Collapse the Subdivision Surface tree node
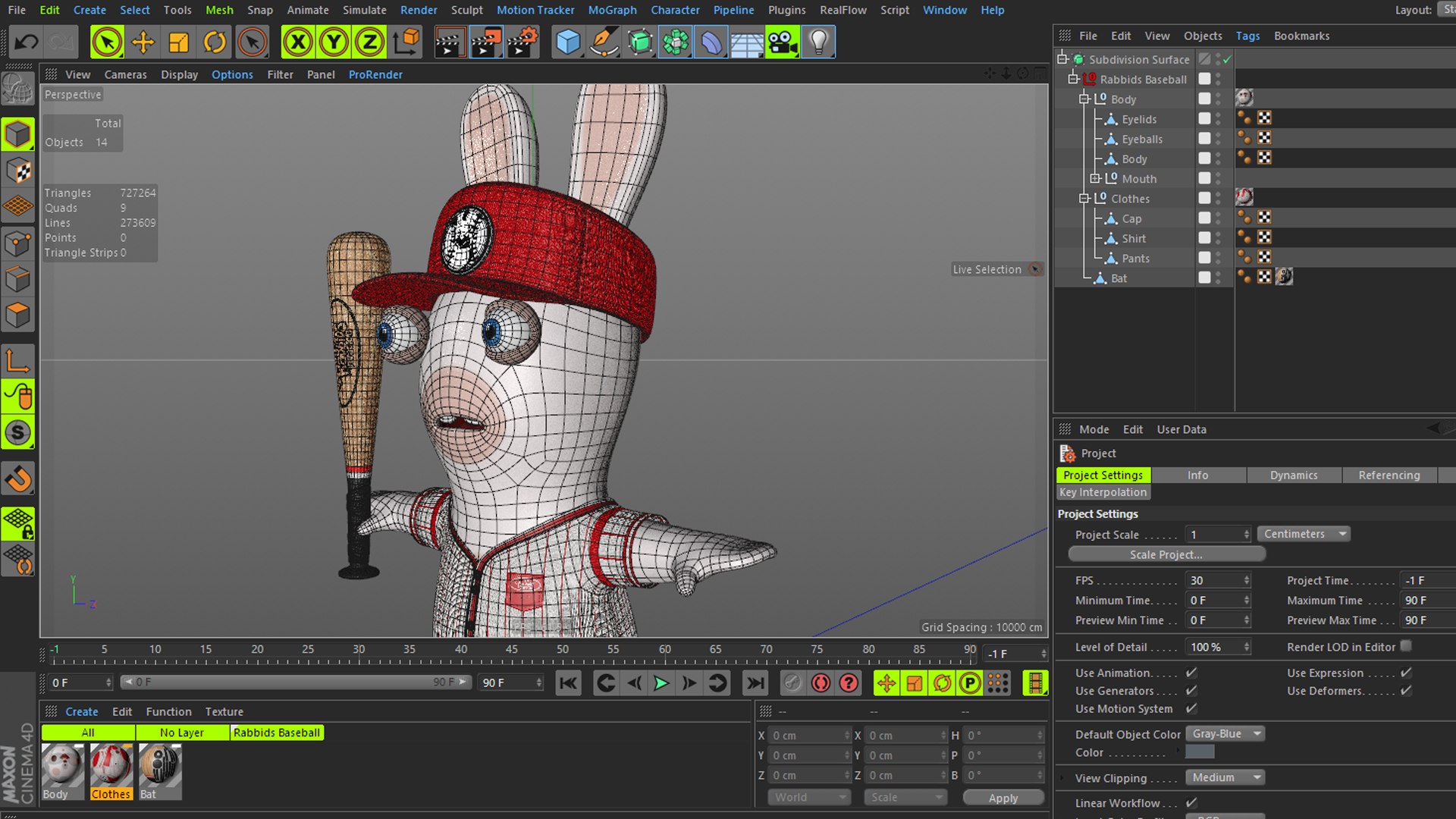 (1062, 58)
